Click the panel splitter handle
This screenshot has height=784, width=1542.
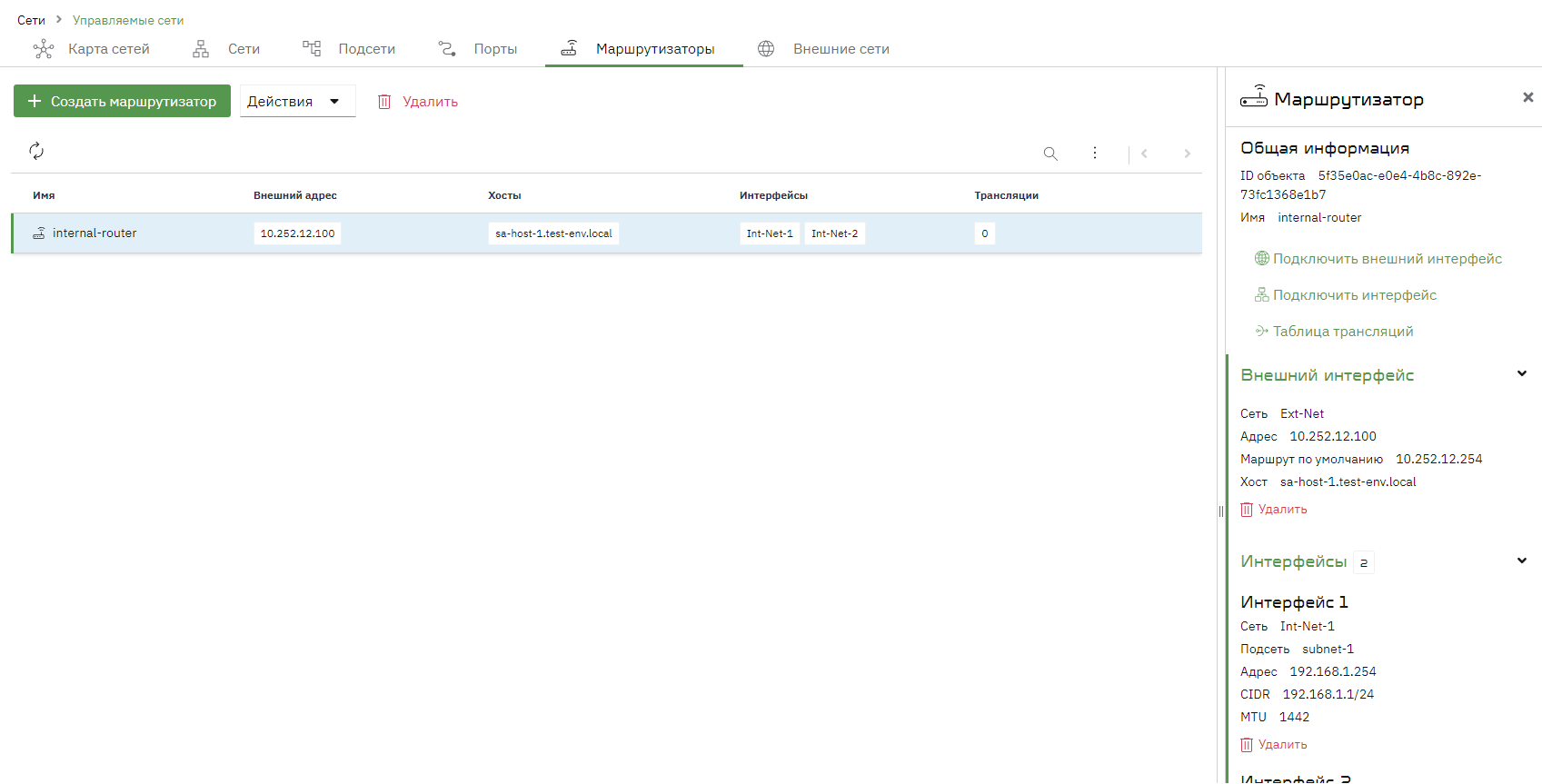pos(1221,511)
